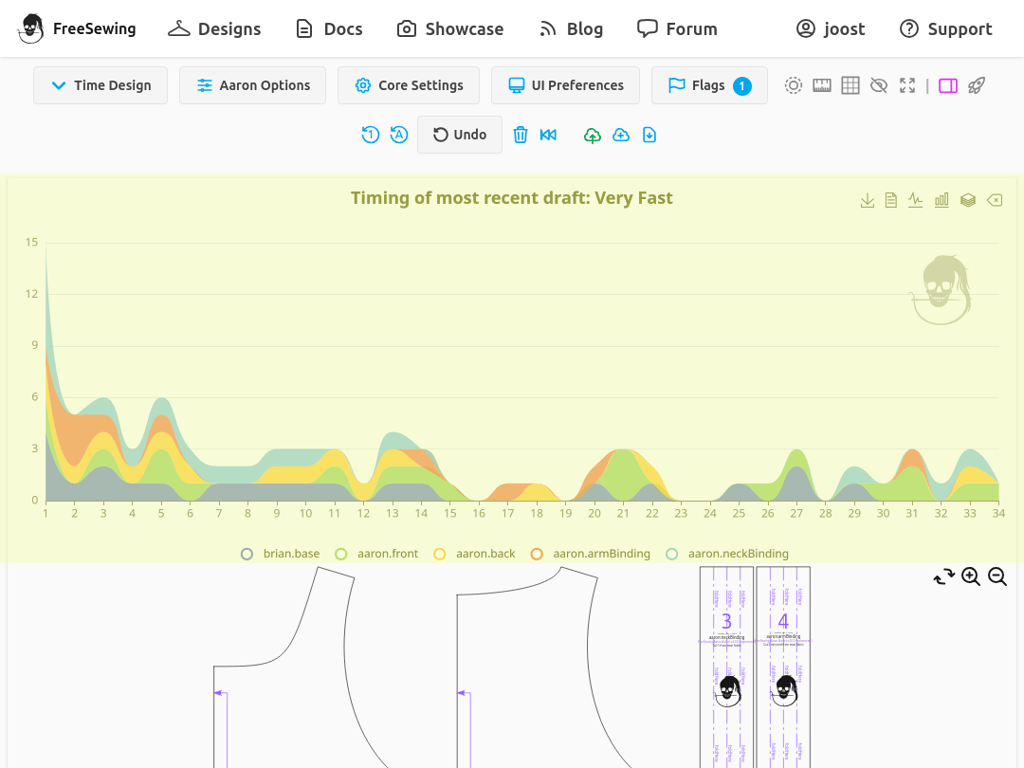Zoom in on the pattern
1024x768 pixels.
[971, 577]
